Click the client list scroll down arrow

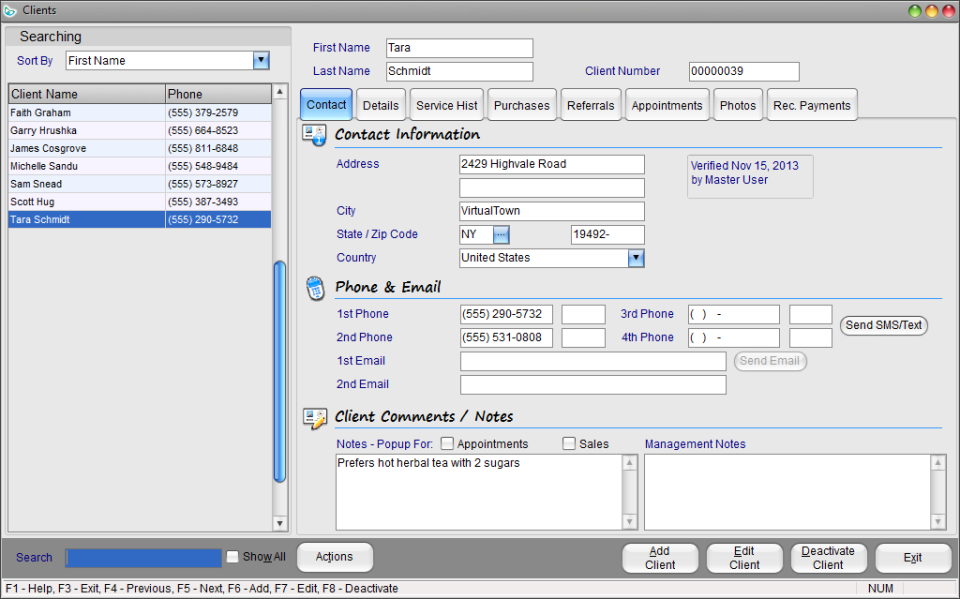[280, 524]
